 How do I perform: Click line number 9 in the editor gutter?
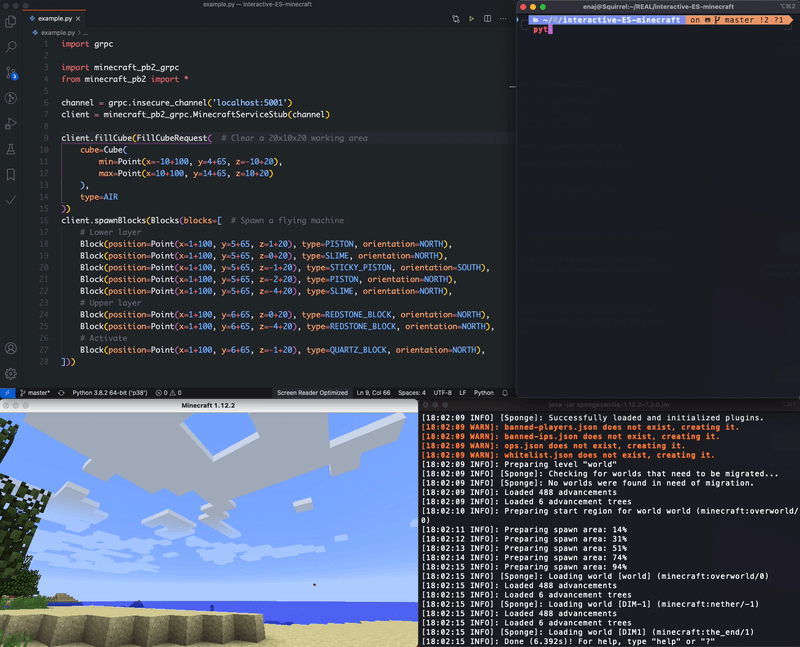46,138
